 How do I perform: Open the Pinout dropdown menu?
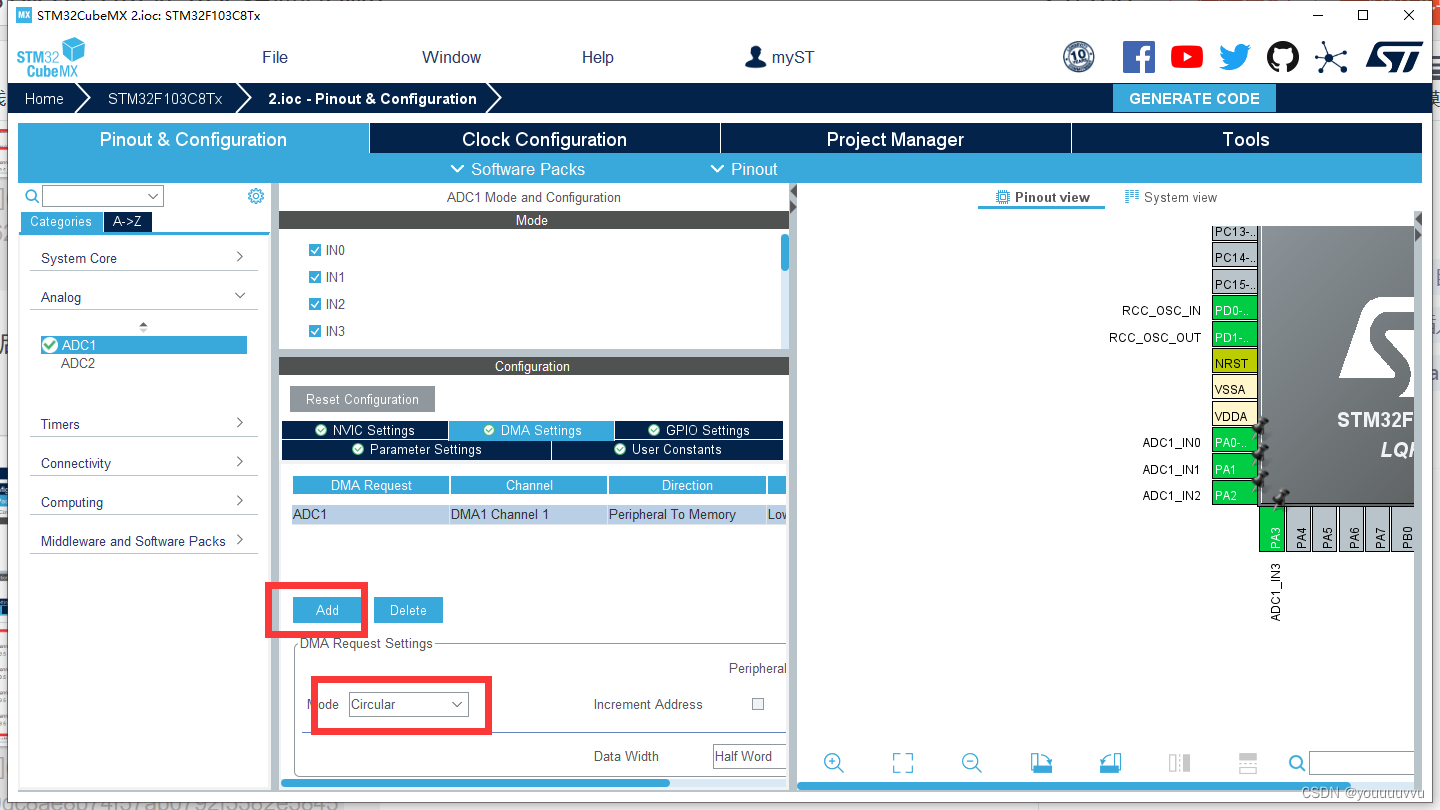click(744, 169)
